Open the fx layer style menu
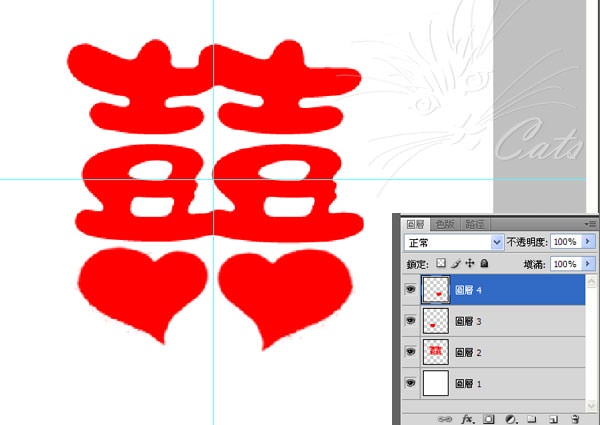600x425 pixels. click(467, 418)
